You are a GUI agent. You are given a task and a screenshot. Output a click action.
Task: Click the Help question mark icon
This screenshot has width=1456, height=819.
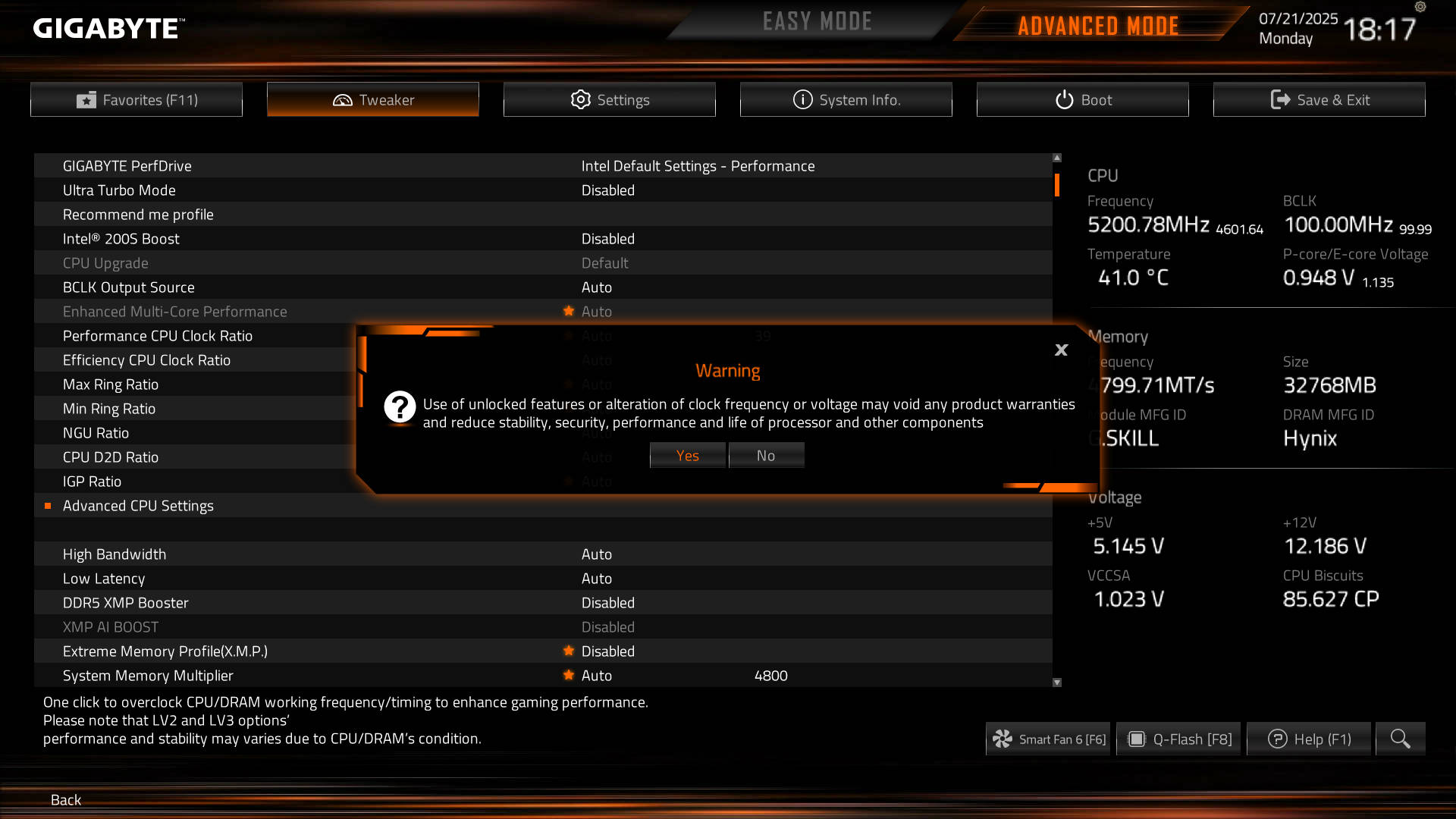tap(1278, 739)
